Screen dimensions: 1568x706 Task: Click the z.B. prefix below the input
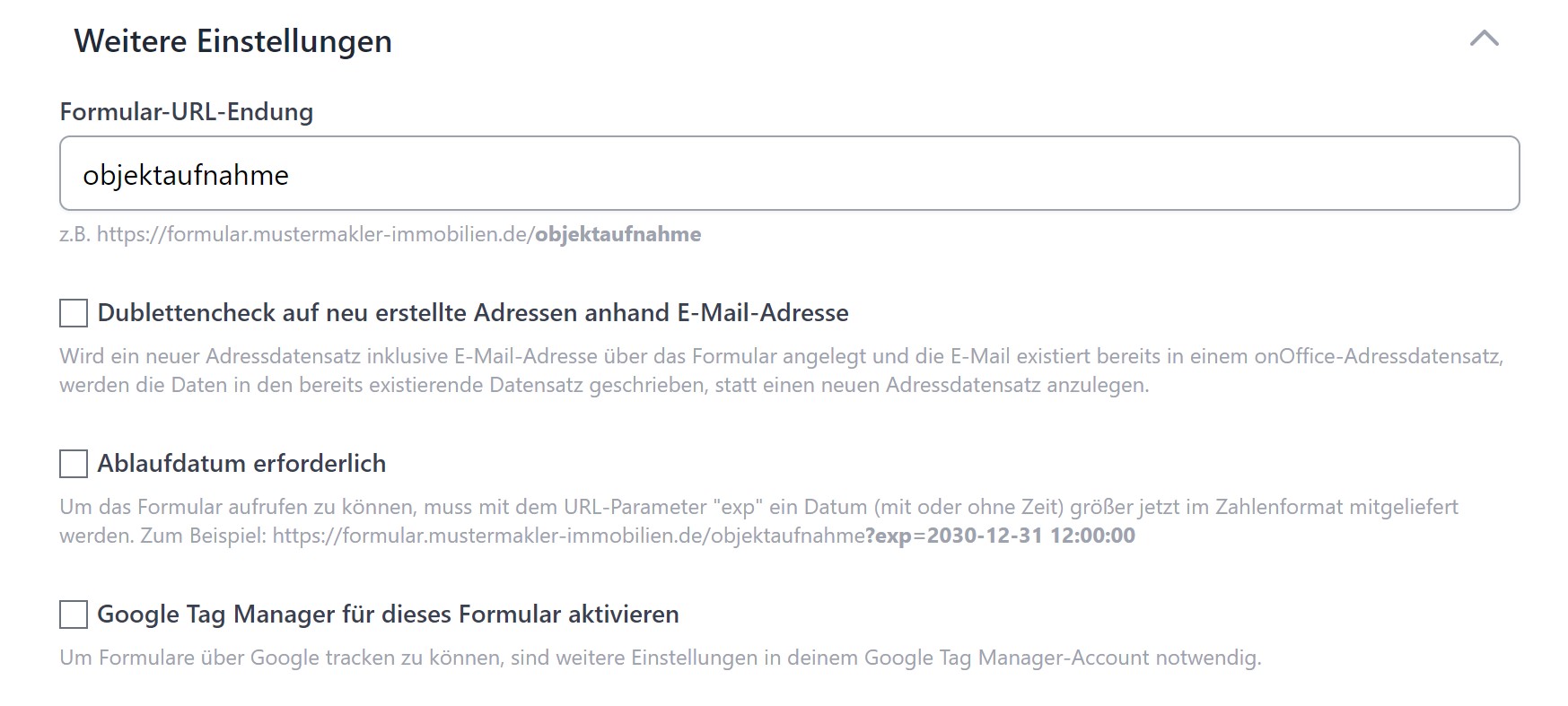(74, 234)
